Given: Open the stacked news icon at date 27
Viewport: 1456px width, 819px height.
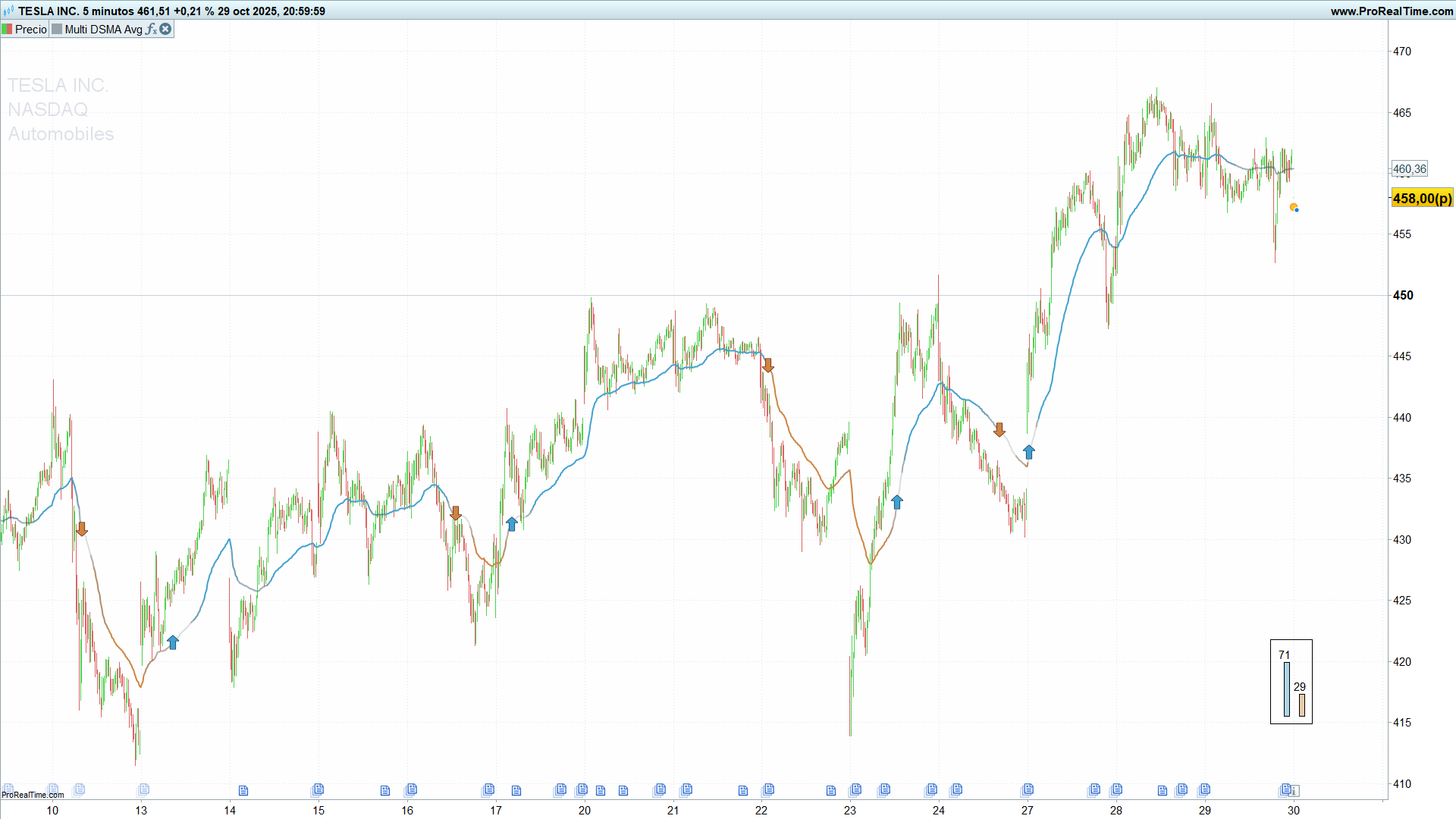Looking at the screenshot, I should point(1028,789).
